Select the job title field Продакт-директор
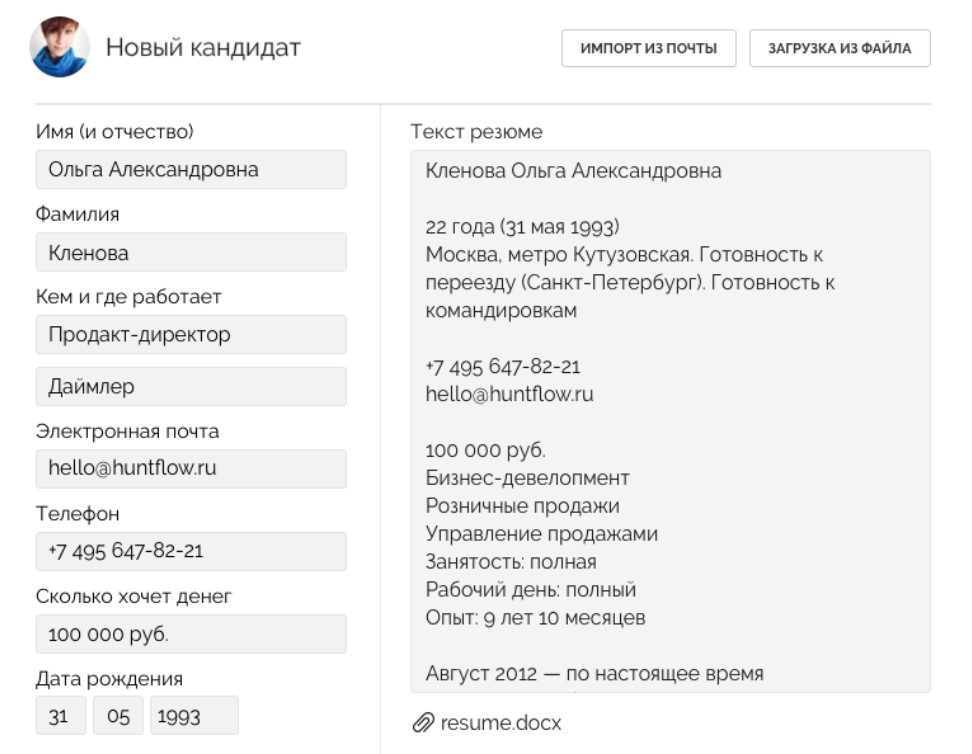972x754 pixels. click(191, 335)
